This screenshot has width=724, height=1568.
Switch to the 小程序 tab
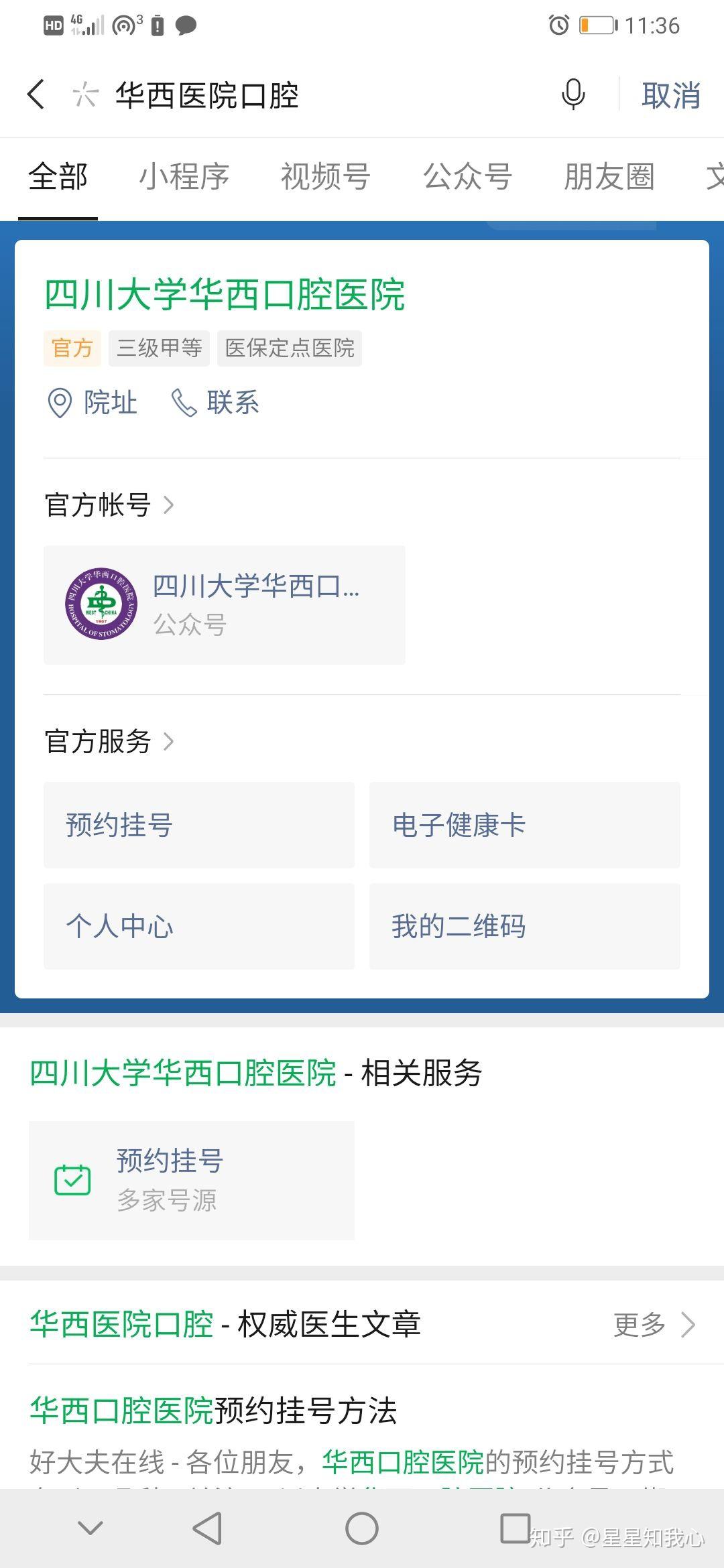pyautogui.click(x=184, y=178)
